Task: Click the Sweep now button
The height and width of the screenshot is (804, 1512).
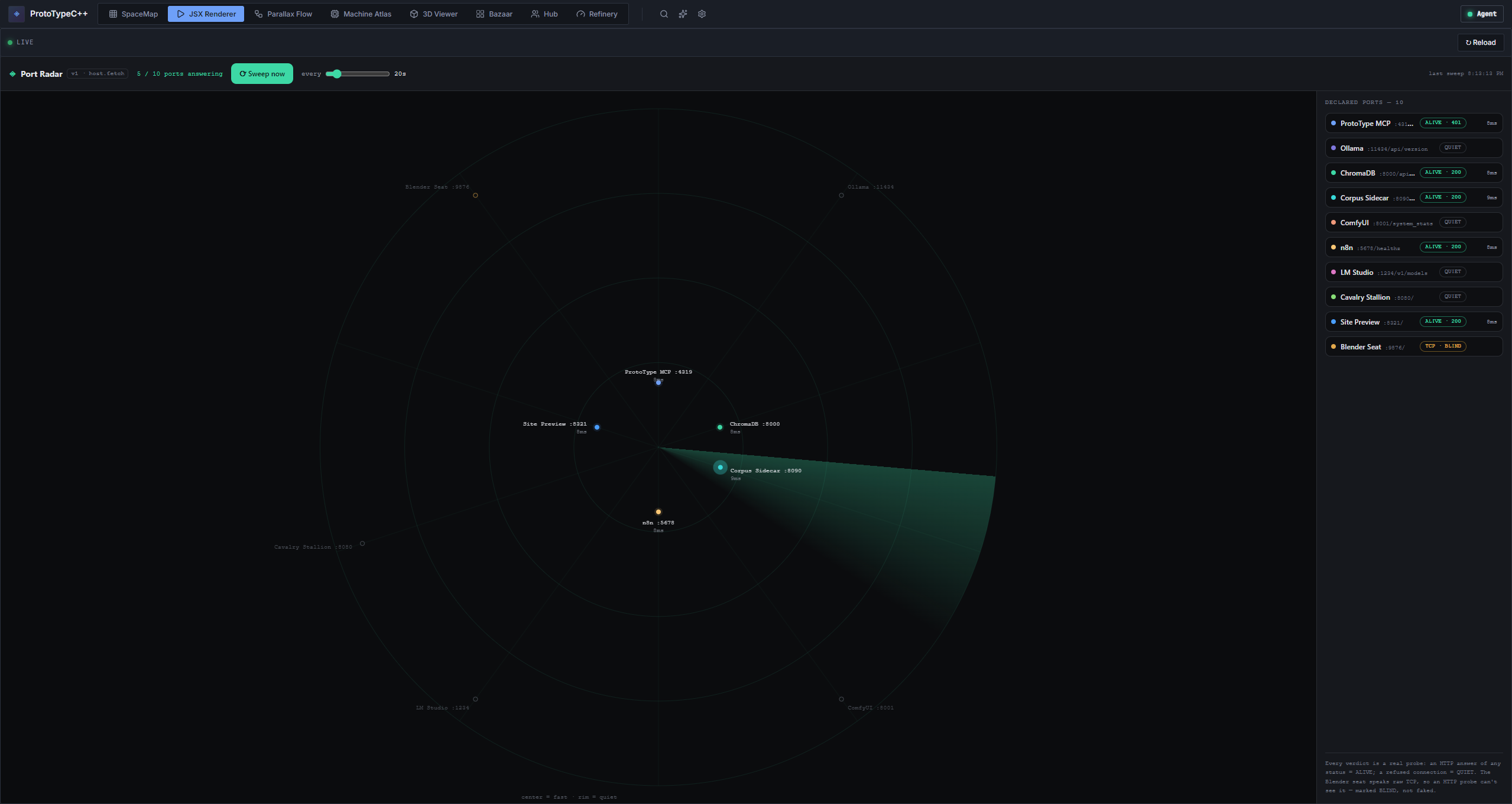Action: tap(262, 74)
